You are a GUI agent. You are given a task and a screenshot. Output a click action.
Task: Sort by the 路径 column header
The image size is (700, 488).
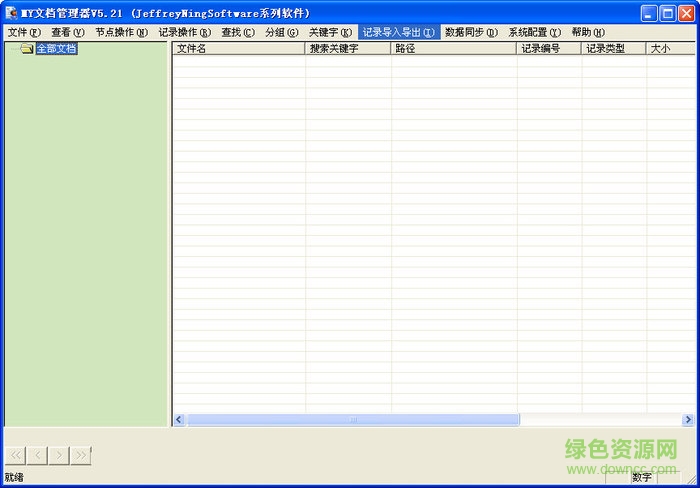coord(454,49)
